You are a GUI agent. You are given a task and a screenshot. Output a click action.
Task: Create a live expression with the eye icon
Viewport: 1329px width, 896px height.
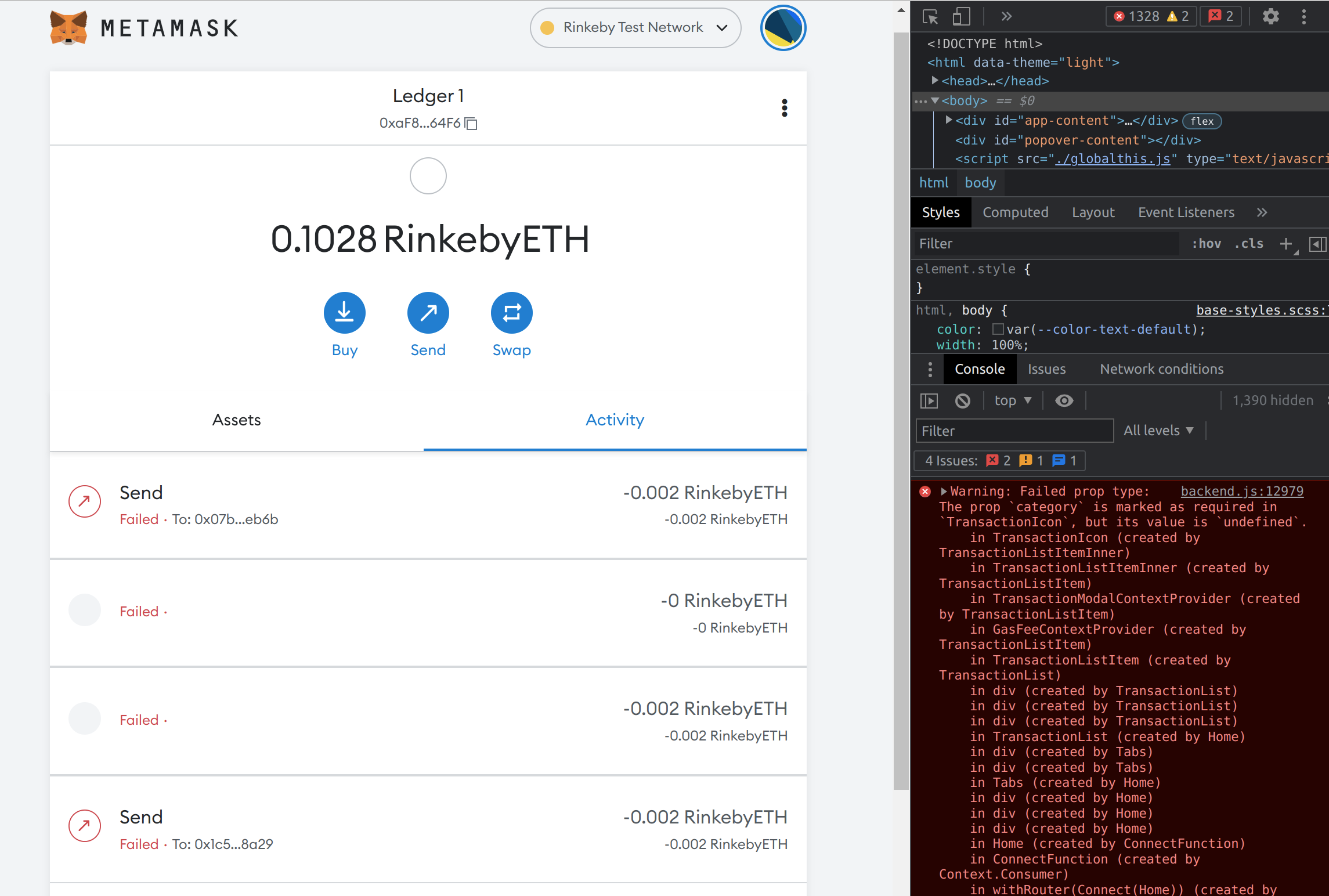[x=1064, y=400]
